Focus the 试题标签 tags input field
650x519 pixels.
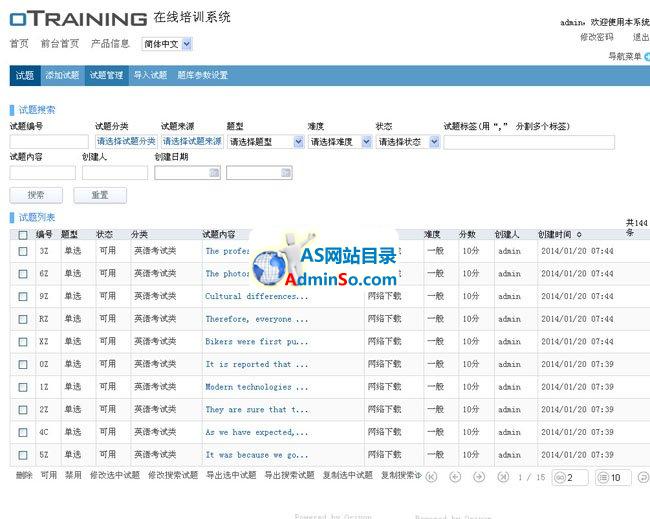(x=529, y=142)
